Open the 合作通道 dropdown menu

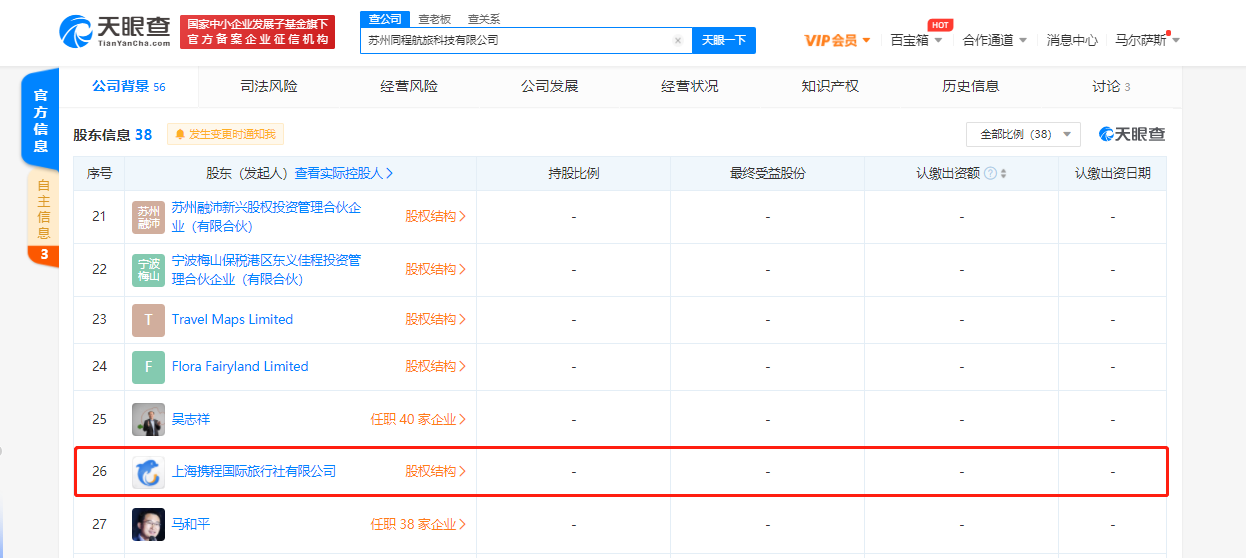(995, 40)
